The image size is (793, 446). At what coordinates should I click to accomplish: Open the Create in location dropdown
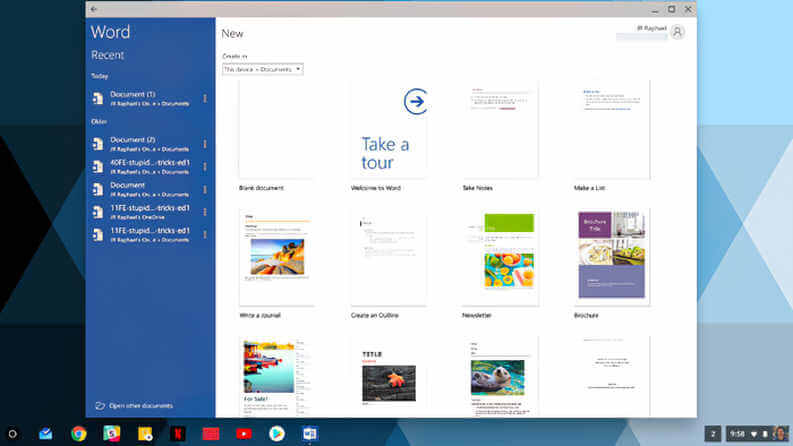[x=262, y=69]
